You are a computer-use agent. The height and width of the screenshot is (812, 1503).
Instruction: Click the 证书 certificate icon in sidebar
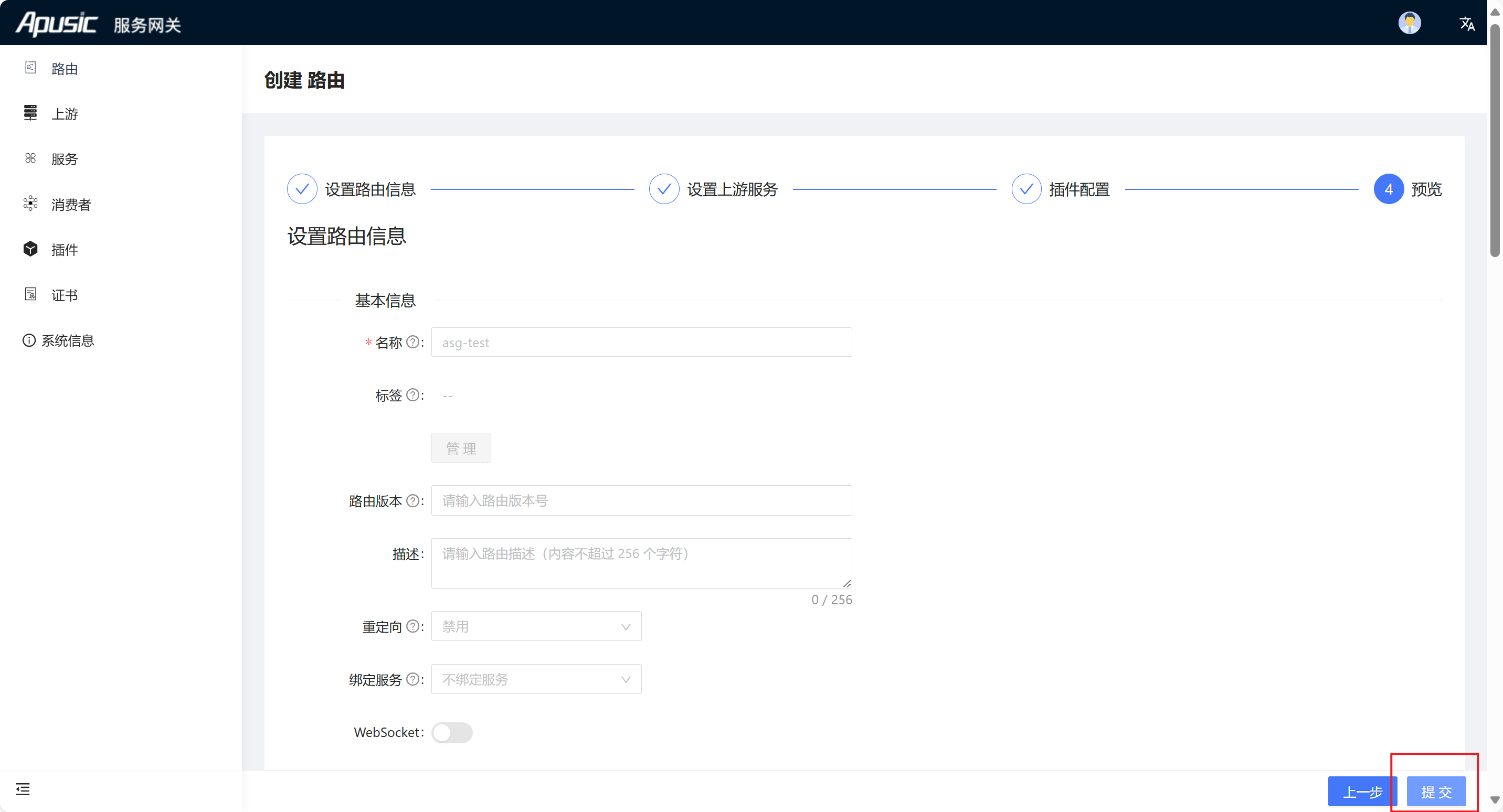pos(30,294)
